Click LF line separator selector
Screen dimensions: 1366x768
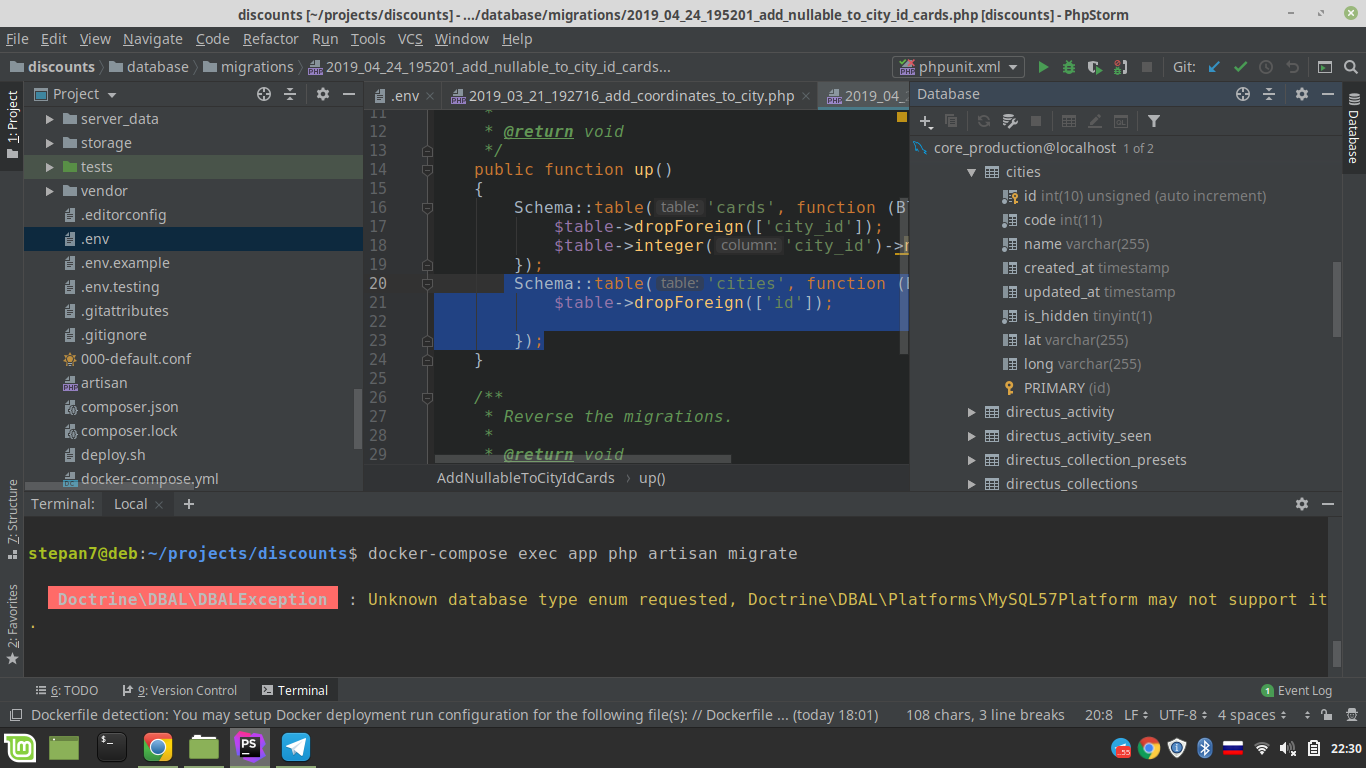coord(1137,715)
